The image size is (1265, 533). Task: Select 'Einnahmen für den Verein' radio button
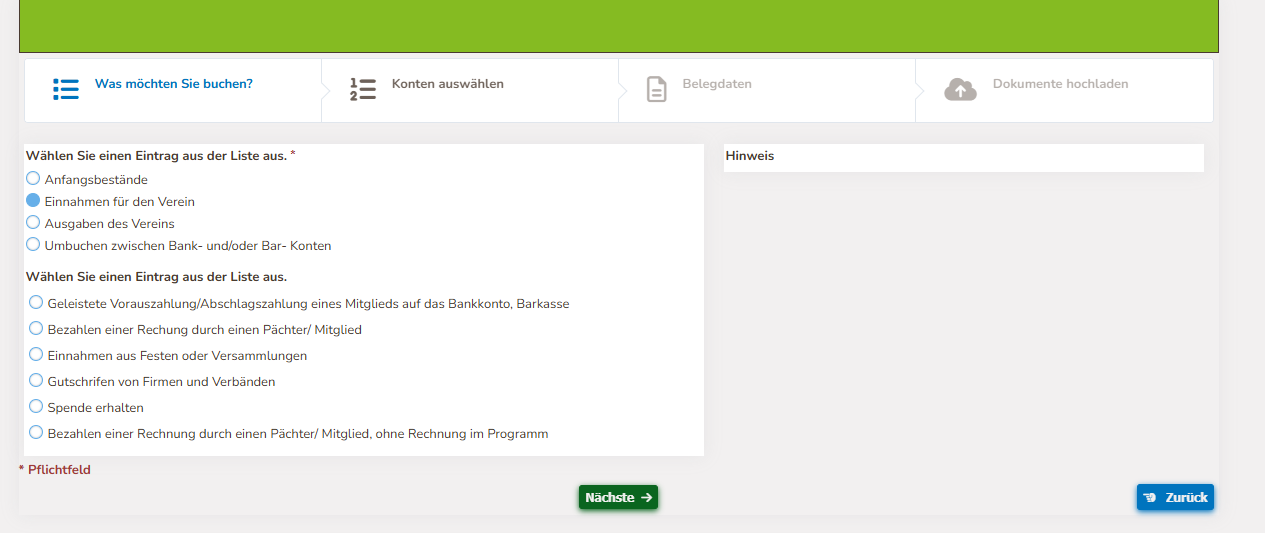coord(33,201)
